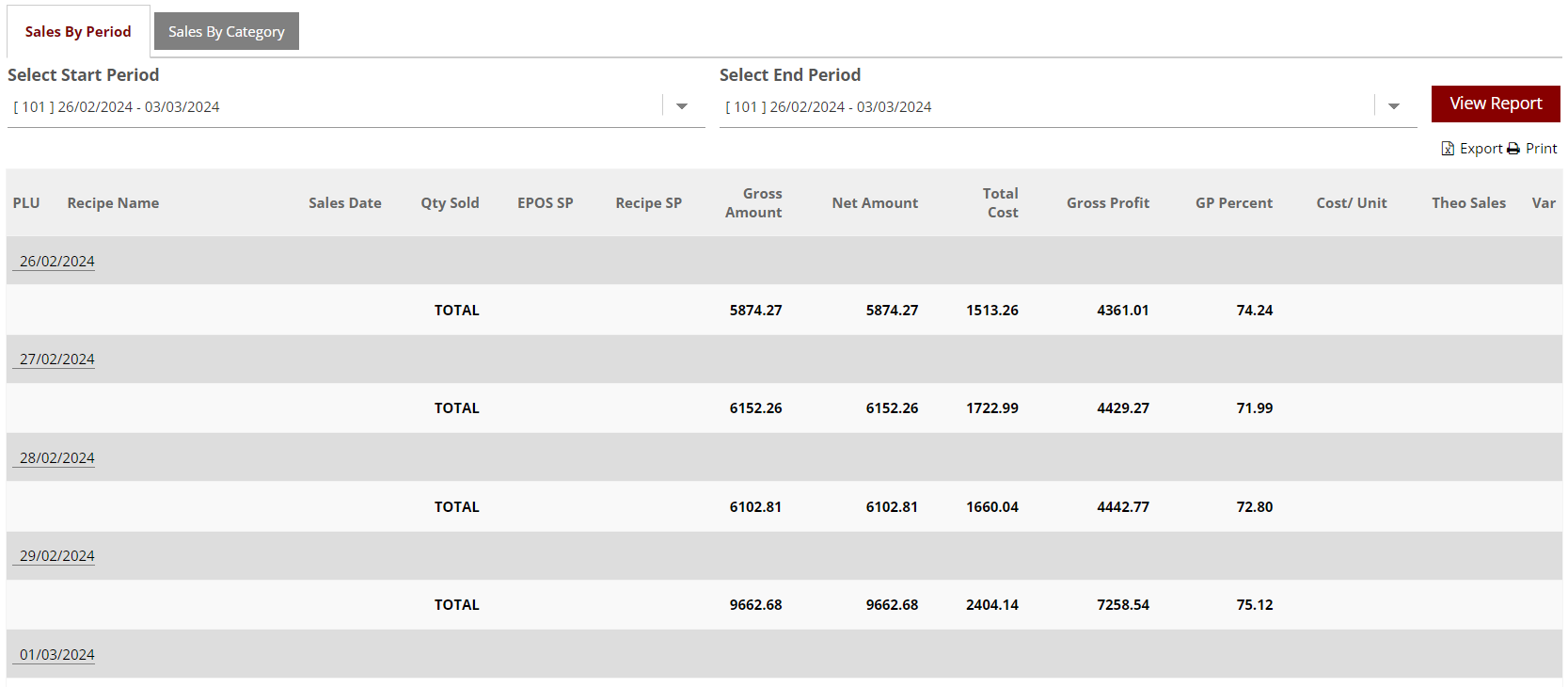Click the Gross Profit column header
The height and width of the screenshot is (687, 1568).
point(1107,203)
